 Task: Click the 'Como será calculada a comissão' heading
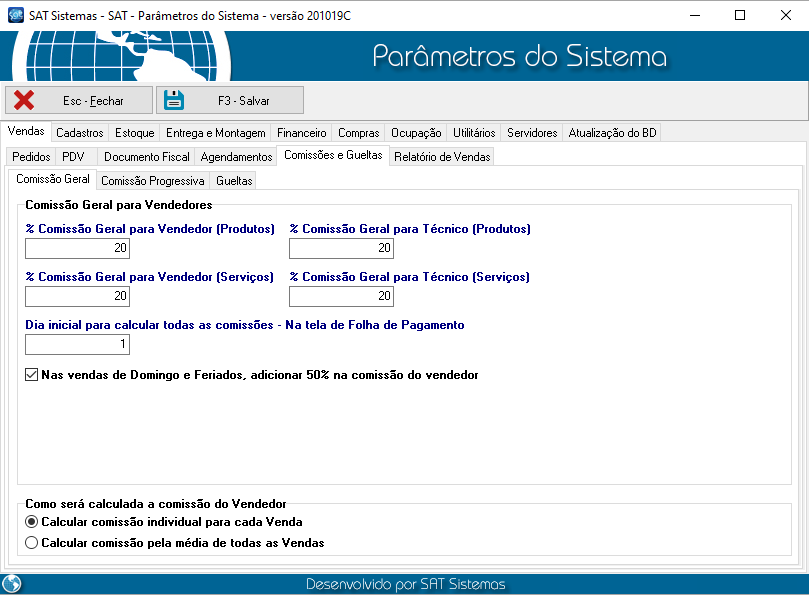155,504
